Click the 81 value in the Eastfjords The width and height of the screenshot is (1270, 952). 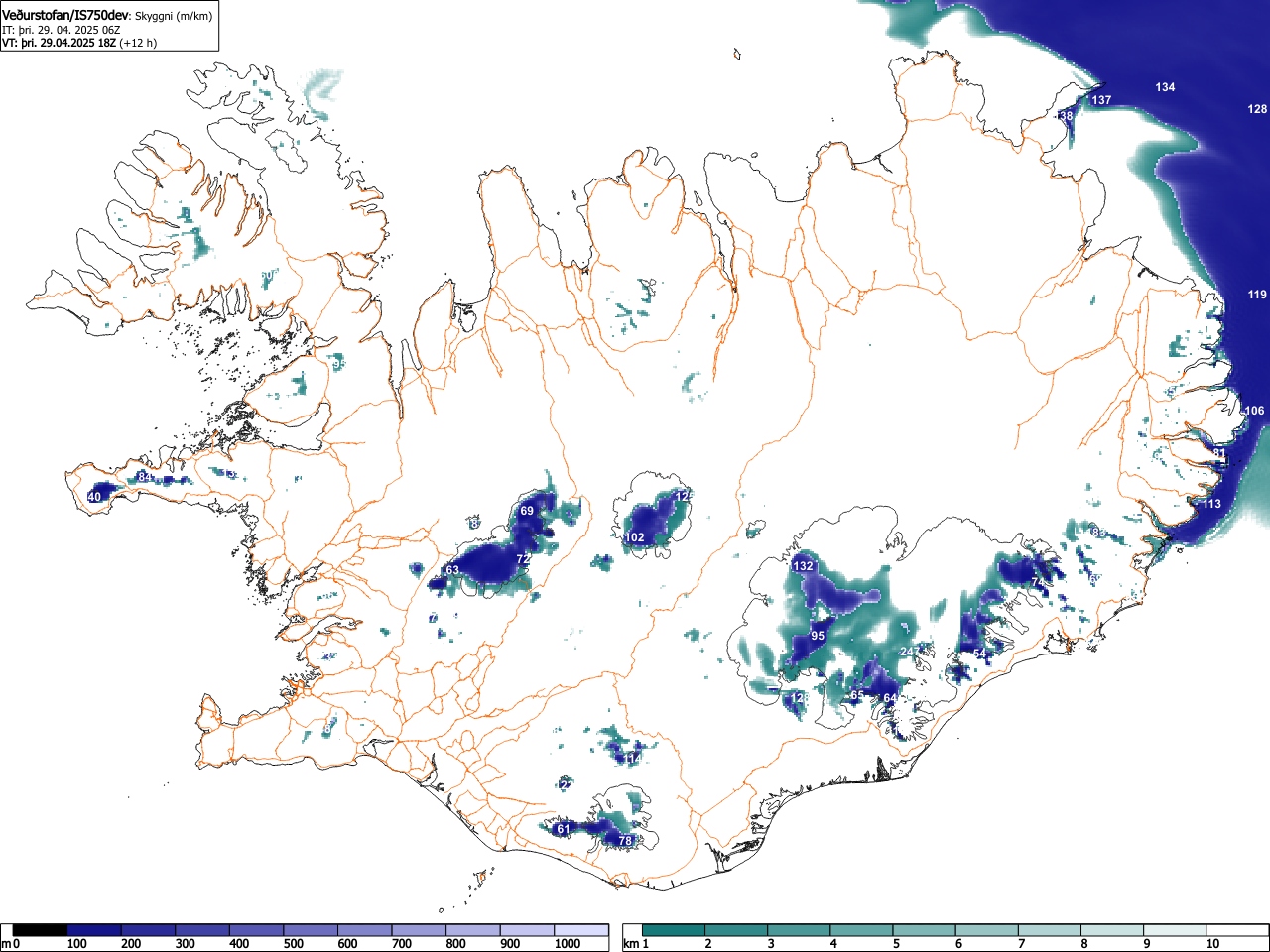click(x=1219, y=453)
